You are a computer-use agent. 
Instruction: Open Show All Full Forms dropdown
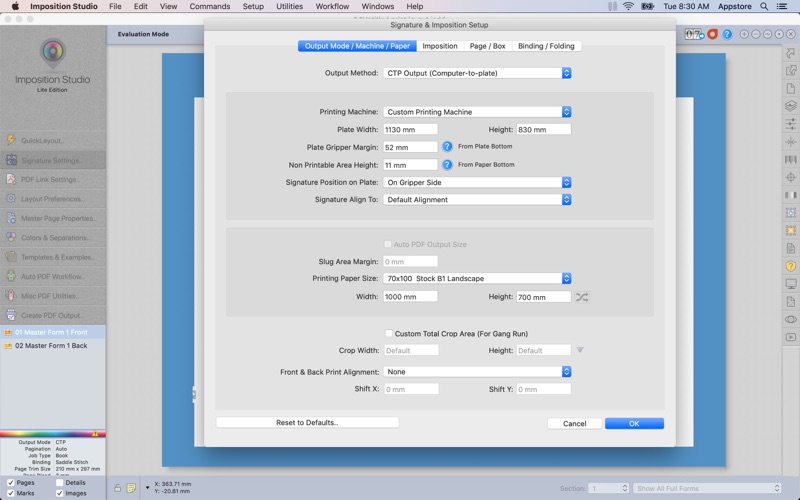coord(707,488)
